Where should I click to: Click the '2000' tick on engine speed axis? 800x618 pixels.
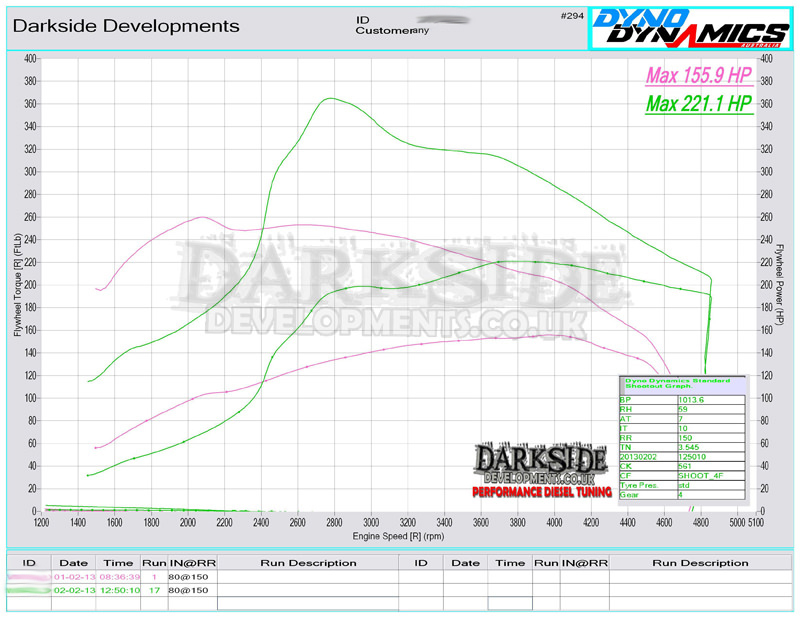[188, 523]
